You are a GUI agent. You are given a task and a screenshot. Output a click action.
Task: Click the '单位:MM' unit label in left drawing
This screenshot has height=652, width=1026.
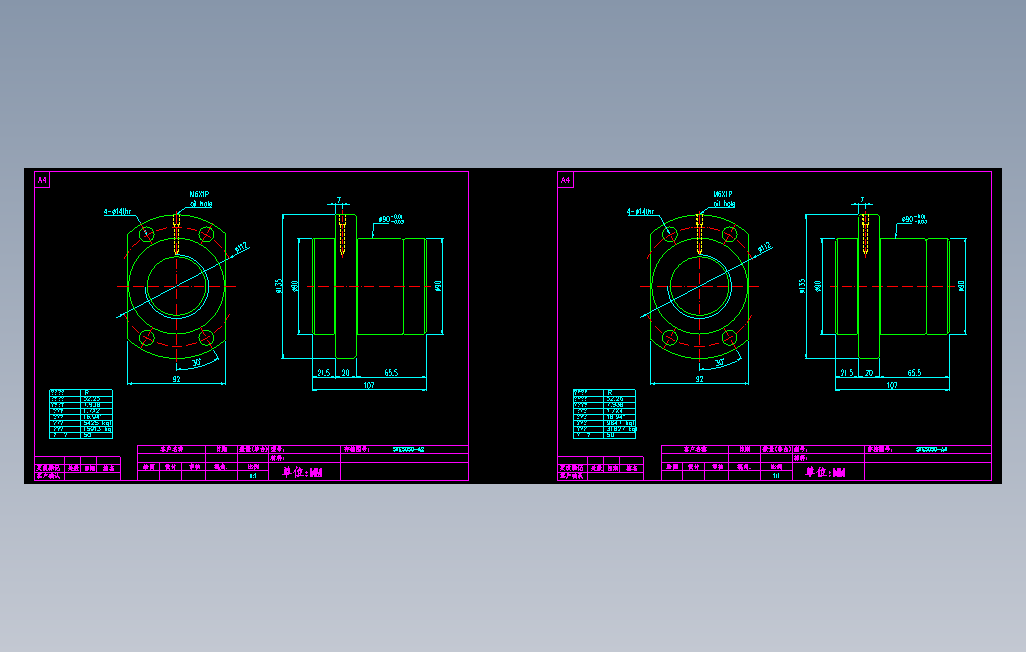click(302, 472)
